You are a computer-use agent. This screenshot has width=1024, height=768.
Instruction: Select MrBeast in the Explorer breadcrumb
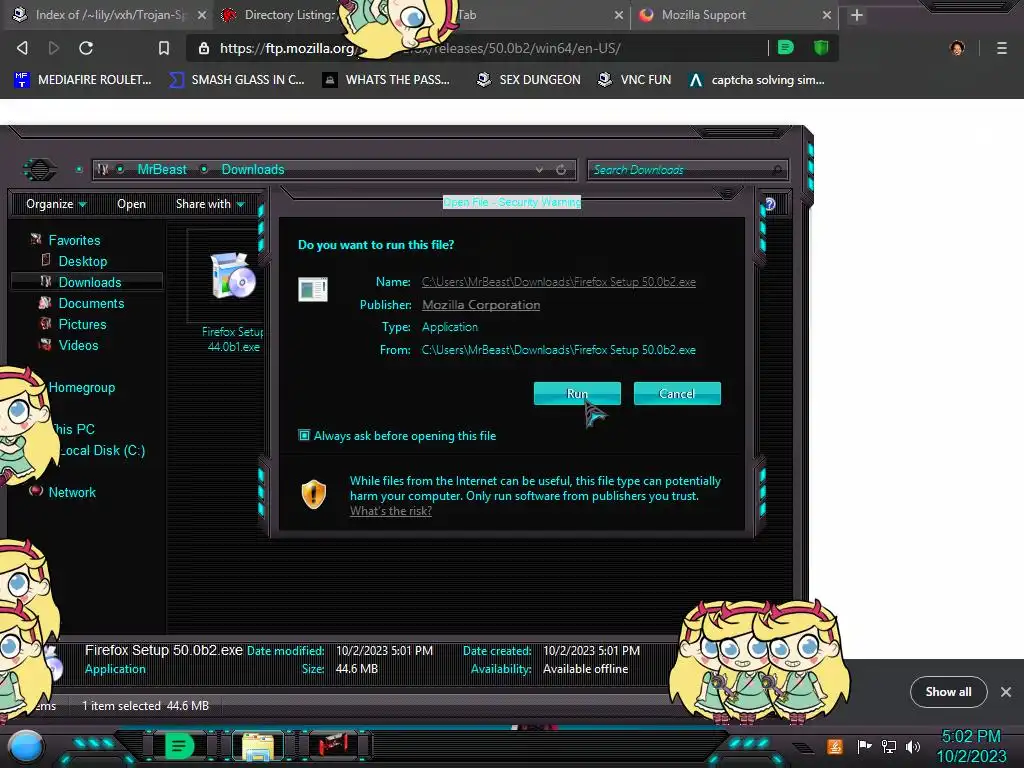pyautogui.click(x=162, y=170)
